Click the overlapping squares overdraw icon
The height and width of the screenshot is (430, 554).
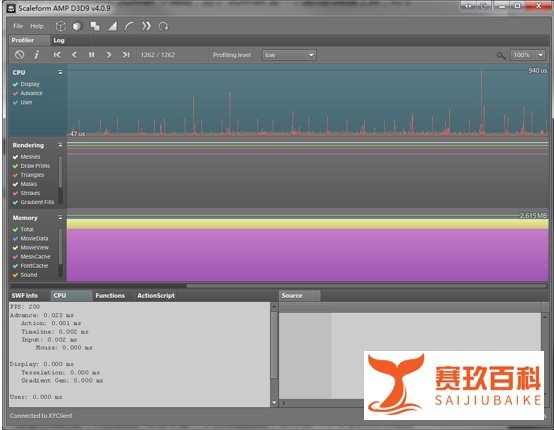(x=95, y=26)
